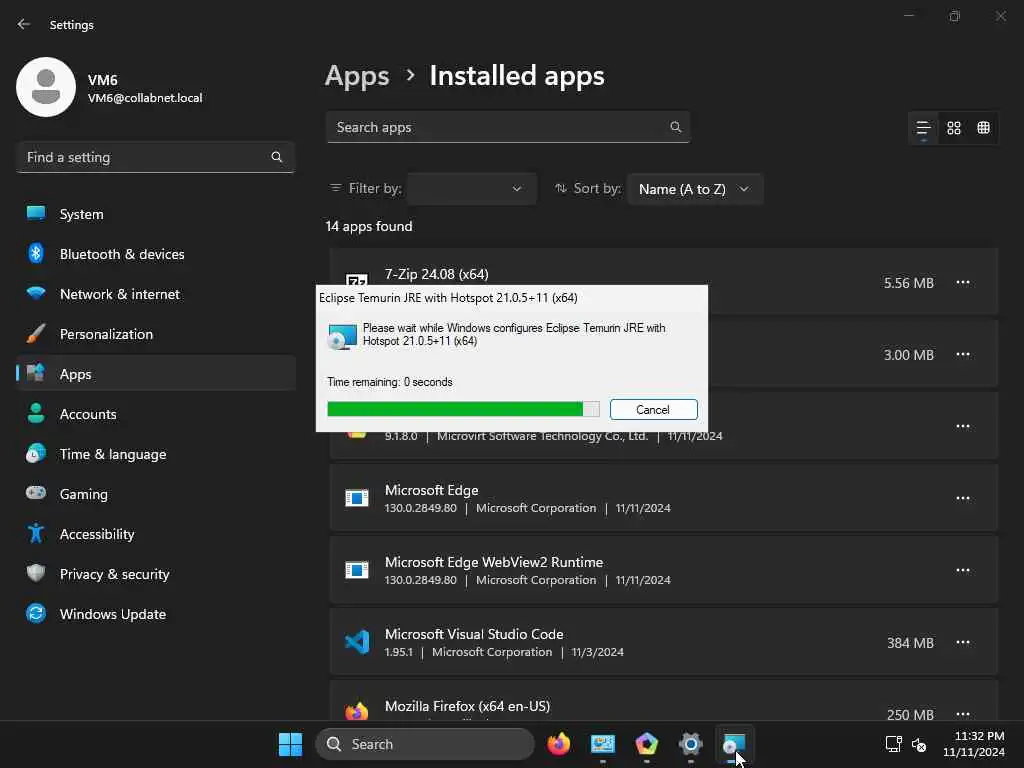Click the Eclipse Temurin dialog title bar
Viewport: 1024px width, 768px height.
tap(512, 298)
